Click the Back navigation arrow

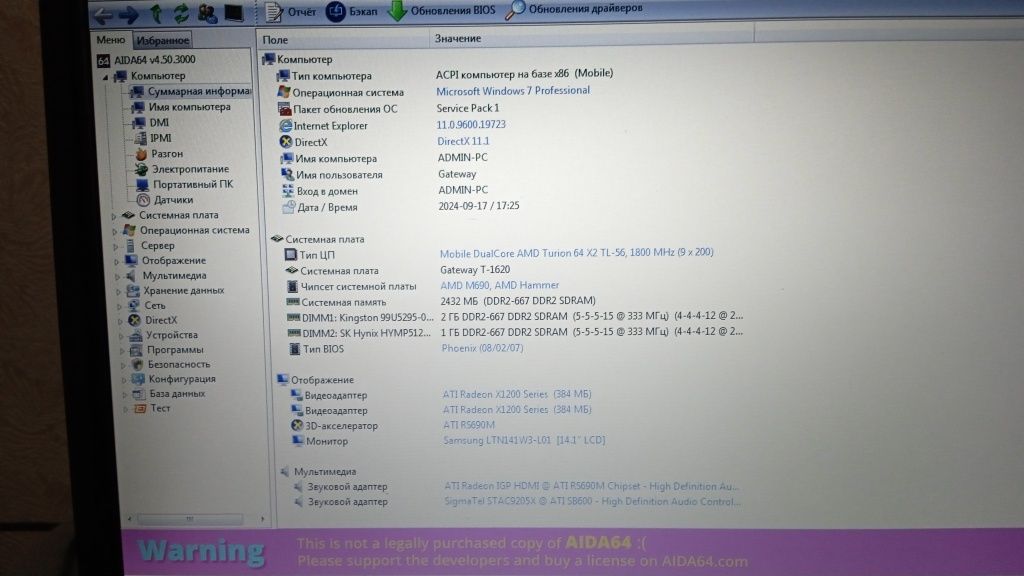click(x=104, y=14)
